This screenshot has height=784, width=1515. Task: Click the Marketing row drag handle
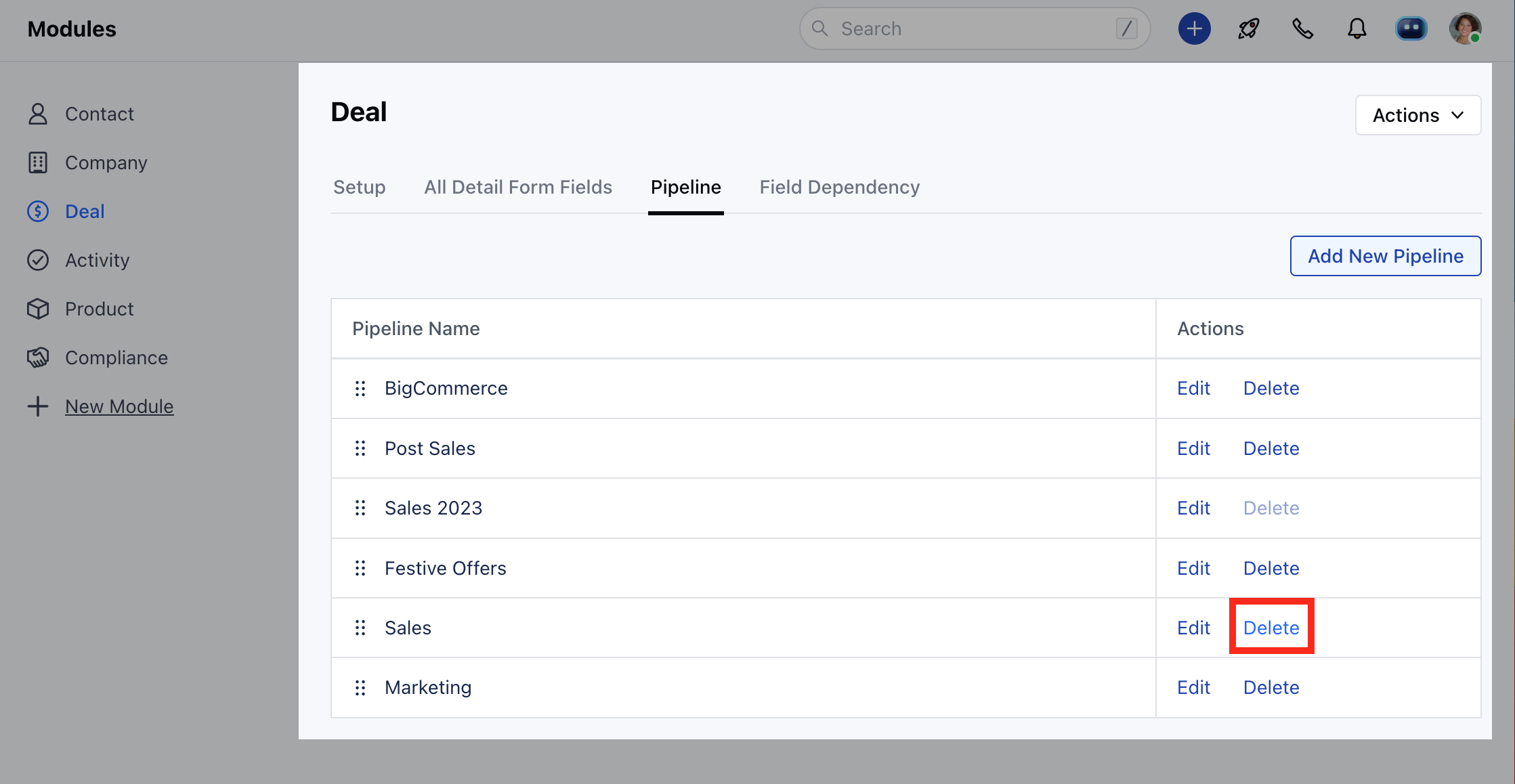(360, 688)
